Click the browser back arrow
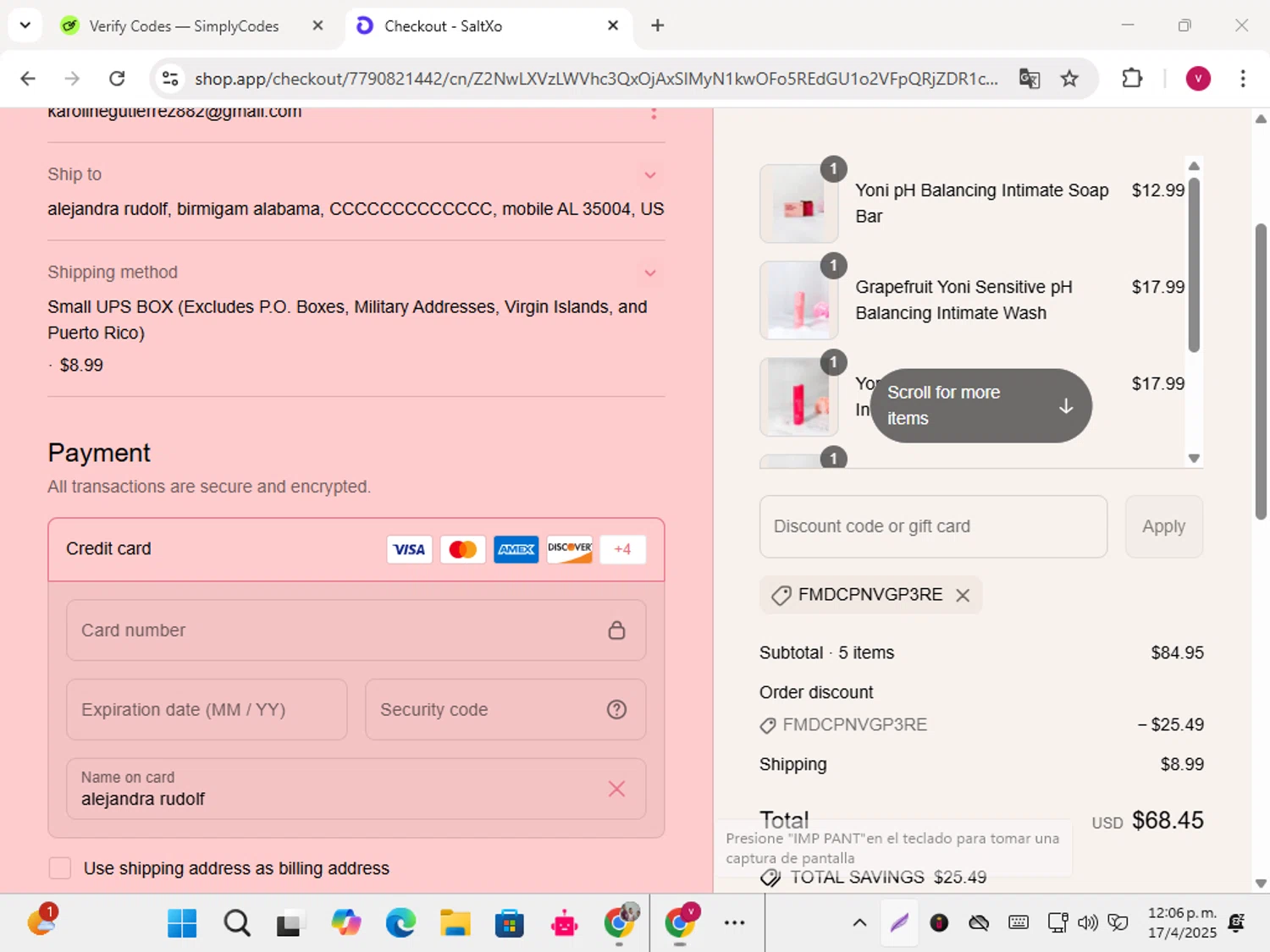The image size is (1270, 952). pyautogui.click(x=28, y=79)
